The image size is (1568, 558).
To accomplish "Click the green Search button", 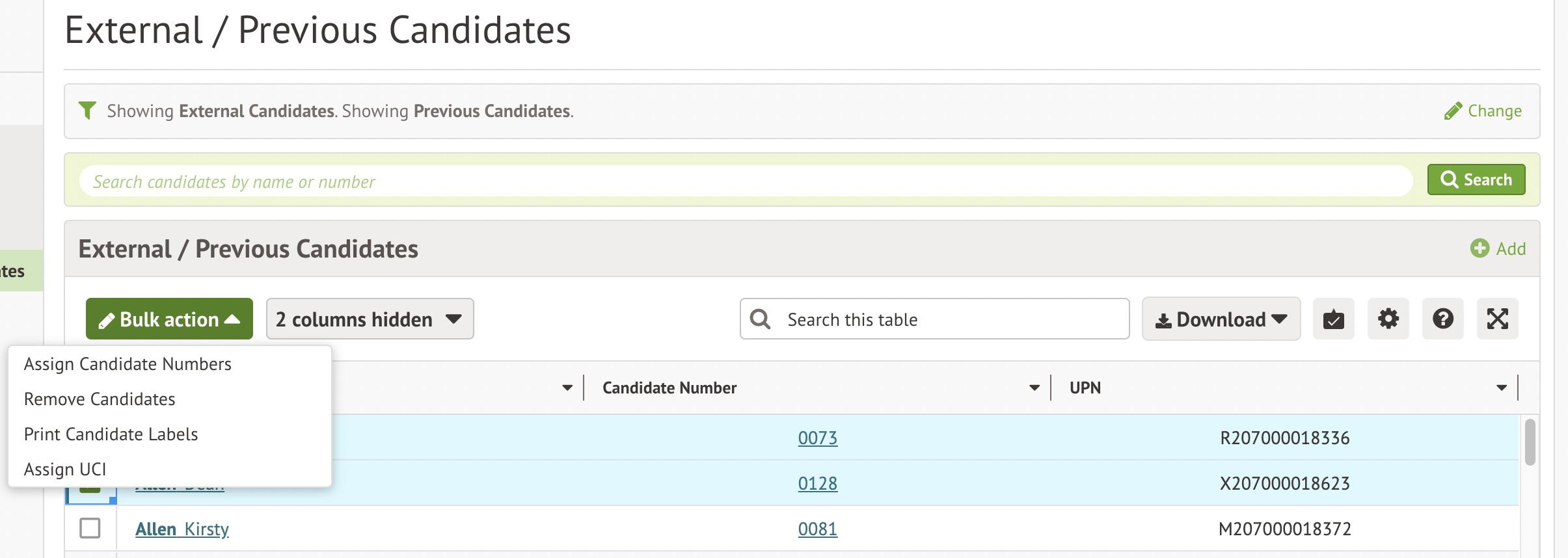I will pyautogui.click(x=1476, y=179).
